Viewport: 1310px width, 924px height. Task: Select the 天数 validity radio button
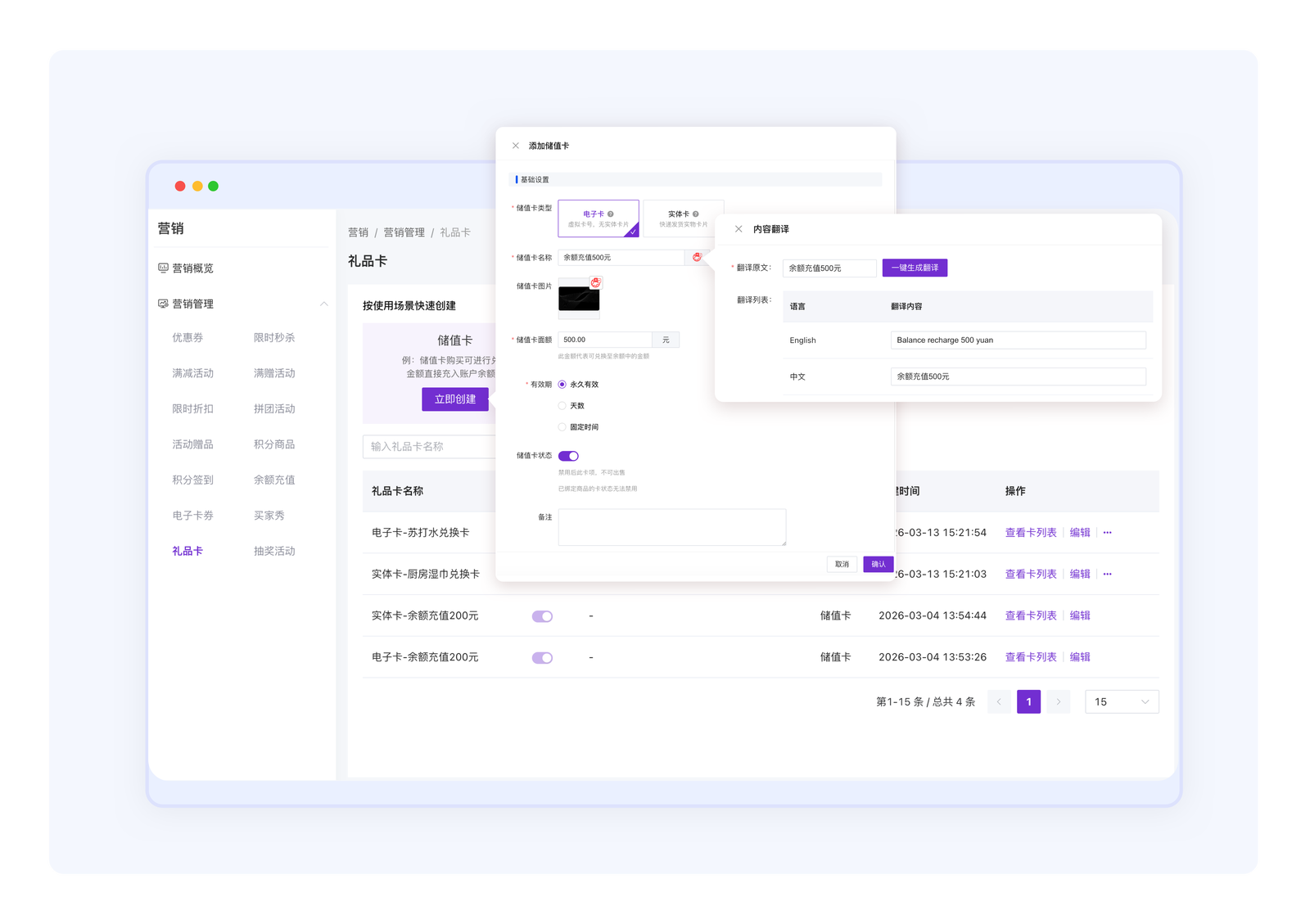click(x=562, y=406)
